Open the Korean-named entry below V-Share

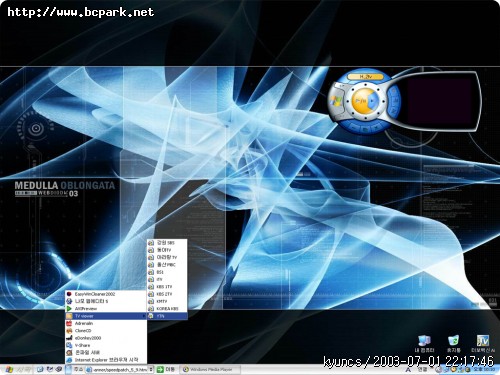point(106,353)
